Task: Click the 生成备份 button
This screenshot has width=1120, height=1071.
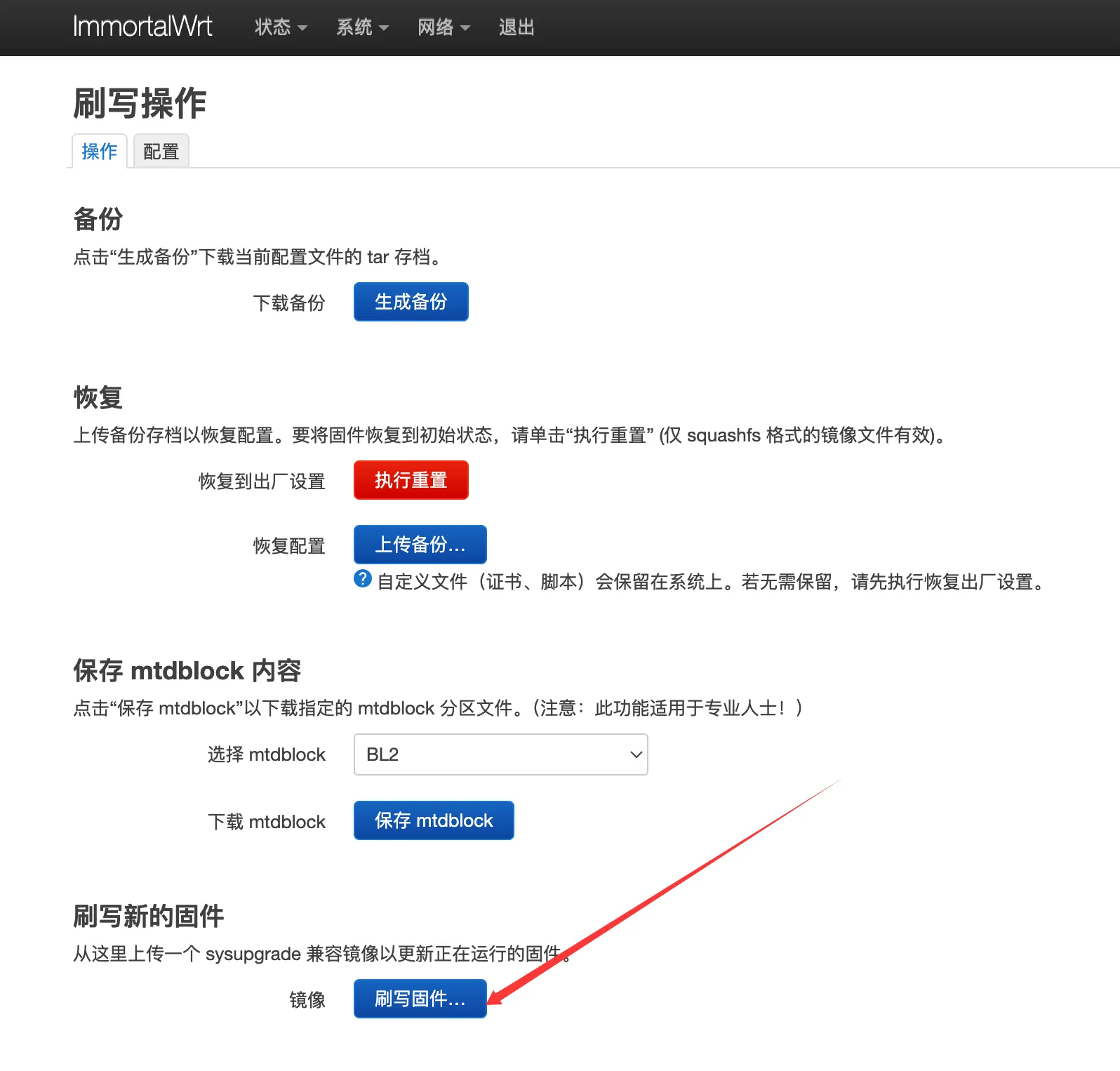Action: pyautogui.click(x=411, y=302)
